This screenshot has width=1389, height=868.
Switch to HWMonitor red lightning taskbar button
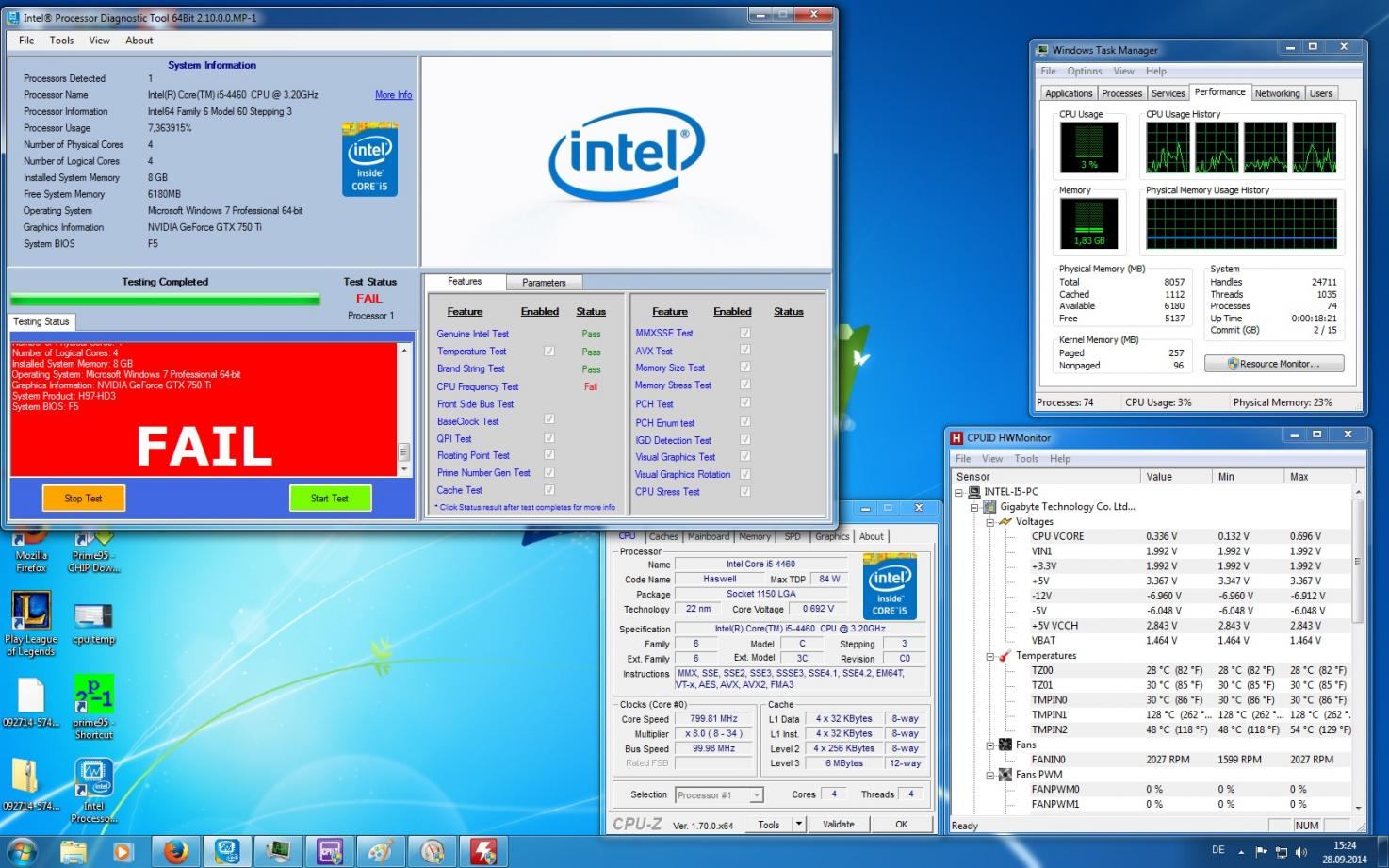tap(483, 852)
